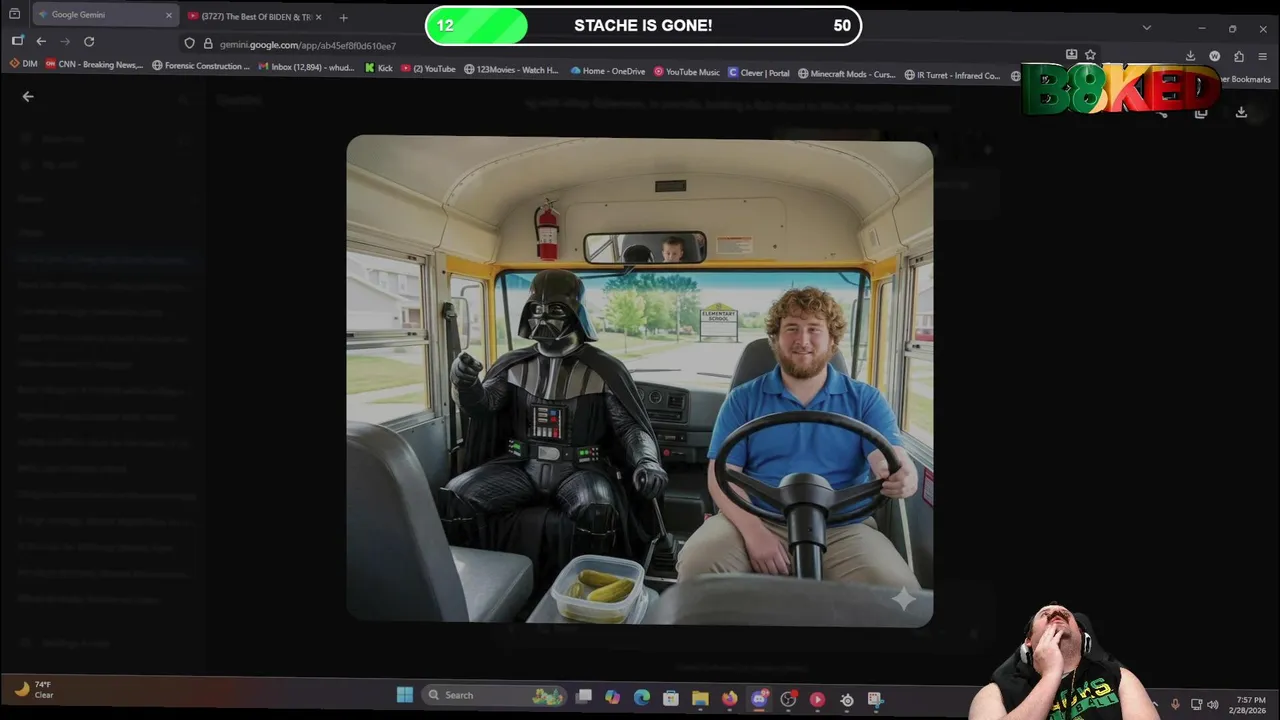Viewport: 1280px width, 720px height.
Task: Open the weather widget showing 74°F
Action: pos(32,689)
